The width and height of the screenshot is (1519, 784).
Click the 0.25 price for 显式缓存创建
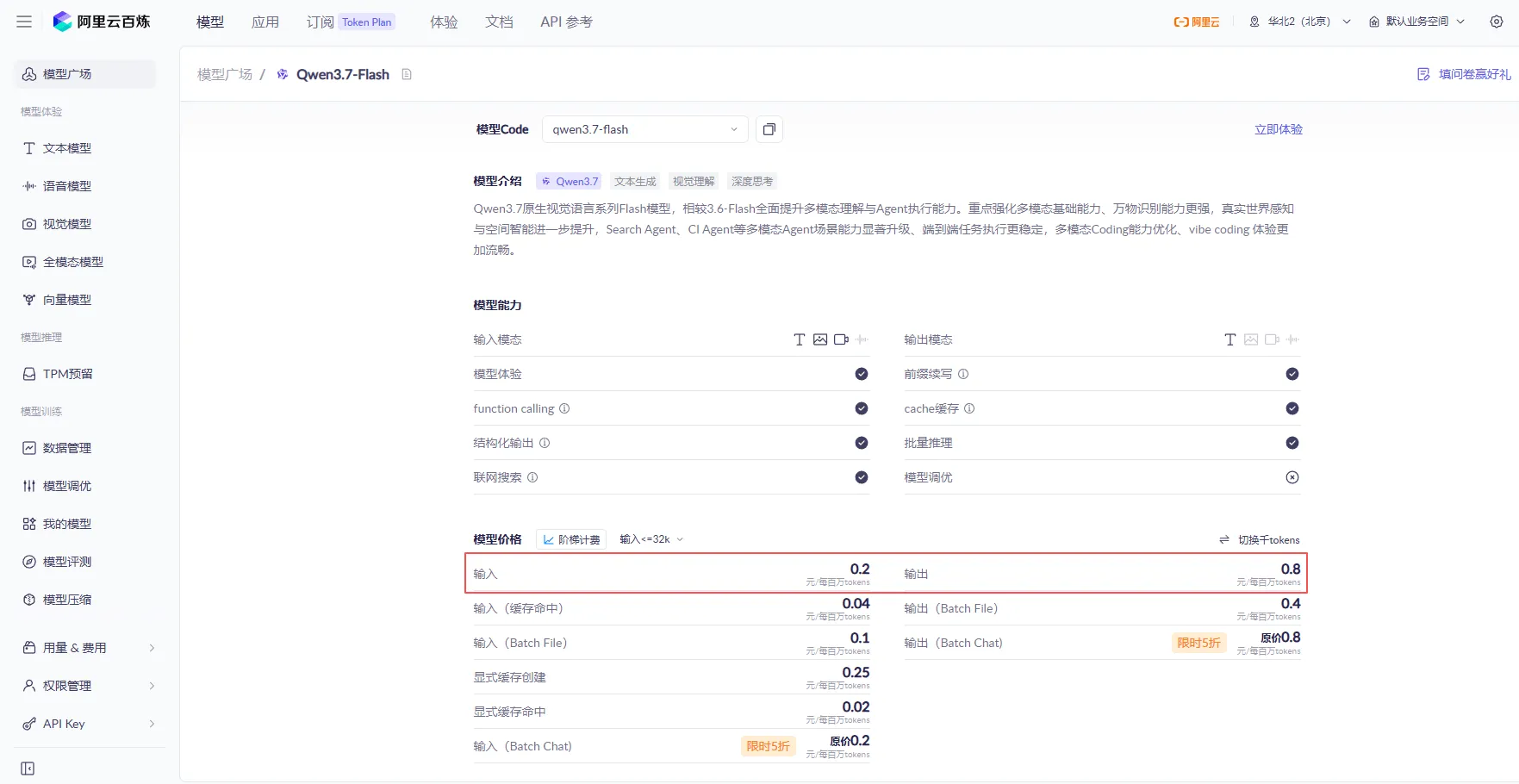tap(856, 672)
